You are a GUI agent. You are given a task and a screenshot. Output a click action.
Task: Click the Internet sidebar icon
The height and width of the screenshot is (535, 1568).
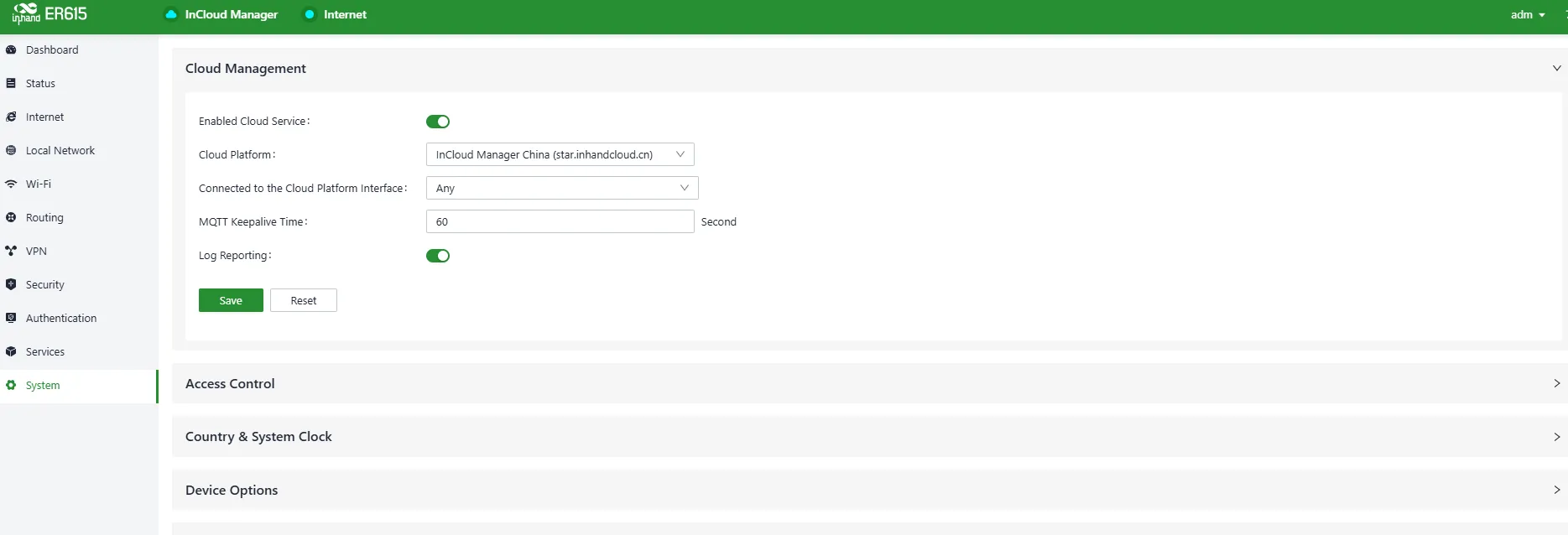click(11, 117)
